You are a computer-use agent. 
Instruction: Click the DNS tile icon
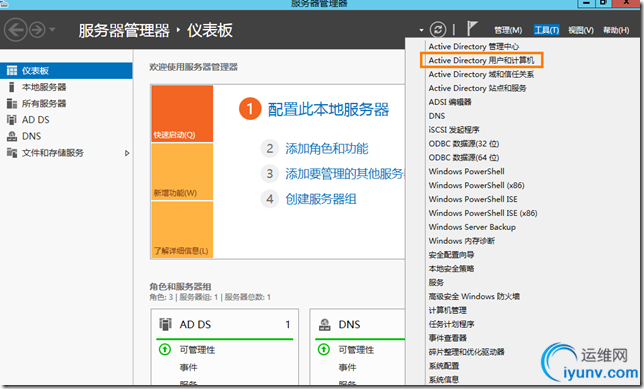(x=325, y=325)
